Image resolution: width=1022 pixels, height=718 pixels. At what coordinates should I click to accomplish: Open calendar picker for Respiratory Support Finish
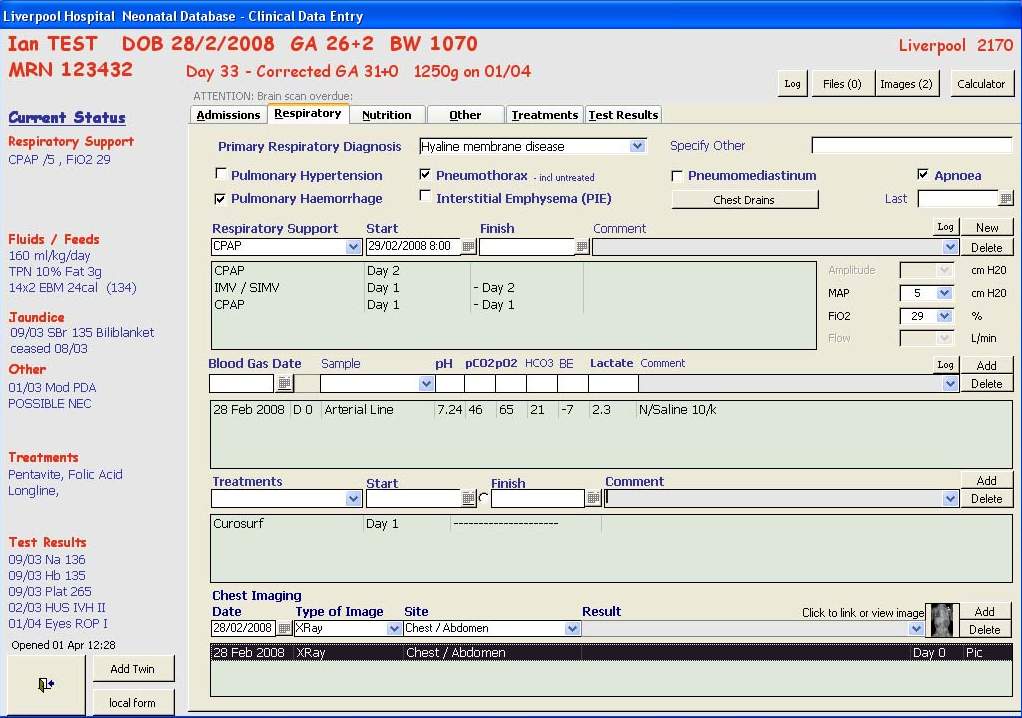pos(581,247)
